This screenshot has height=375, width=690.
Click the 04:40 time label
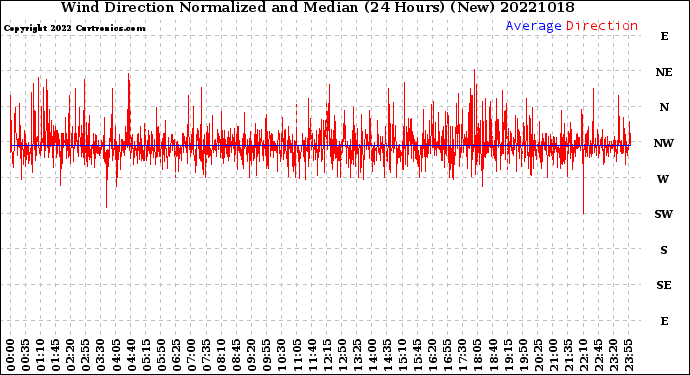[131, 355]
